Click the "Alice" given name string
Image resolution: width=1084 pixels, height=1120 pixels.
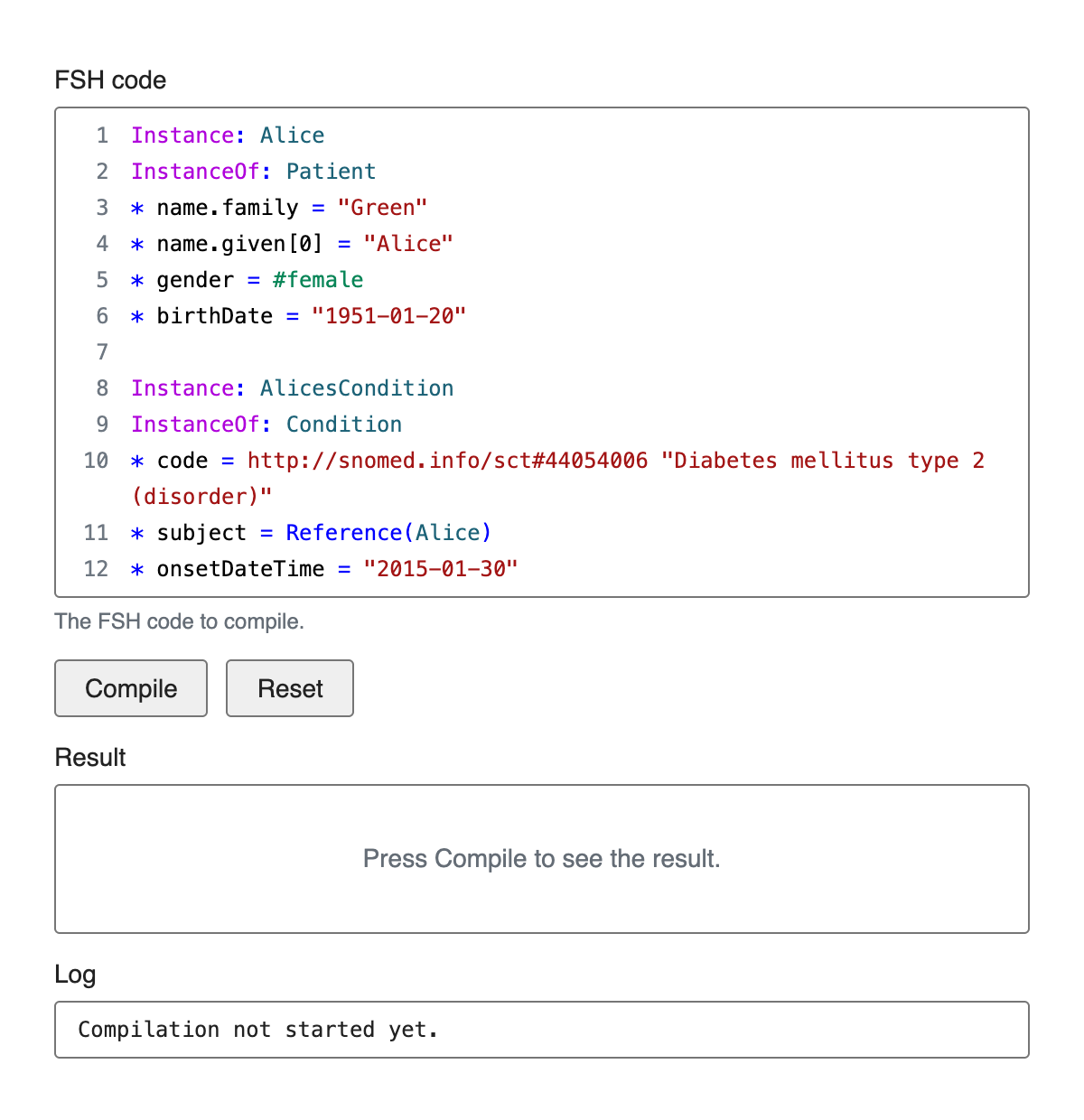(x=408, y=244)
